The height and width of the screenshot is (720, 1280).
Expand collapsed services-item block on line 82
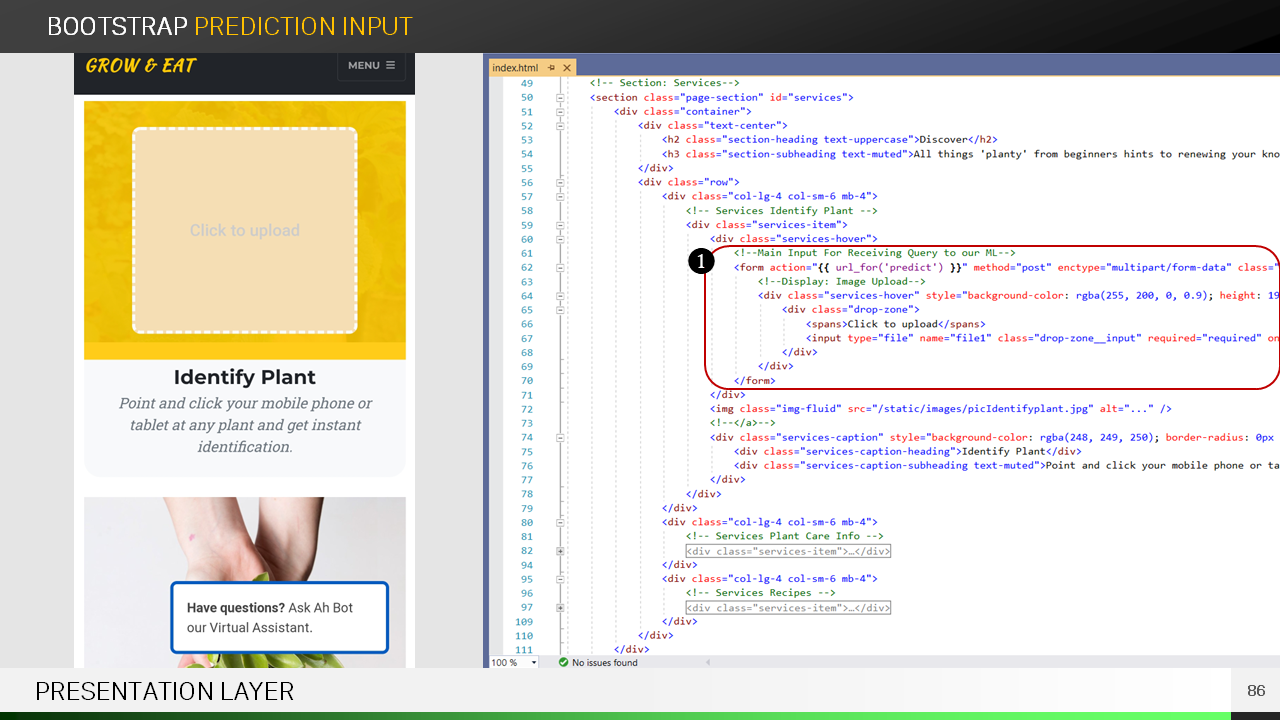tap(560, 551)
